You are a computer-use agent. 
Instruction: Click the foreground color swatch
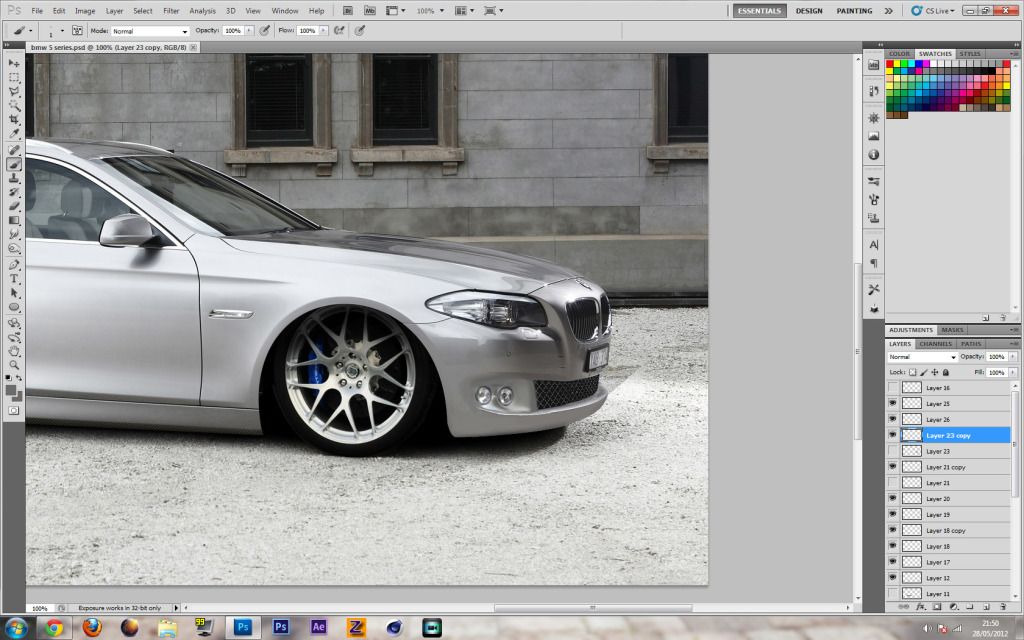pyautogui.click(x=11, y=391)
